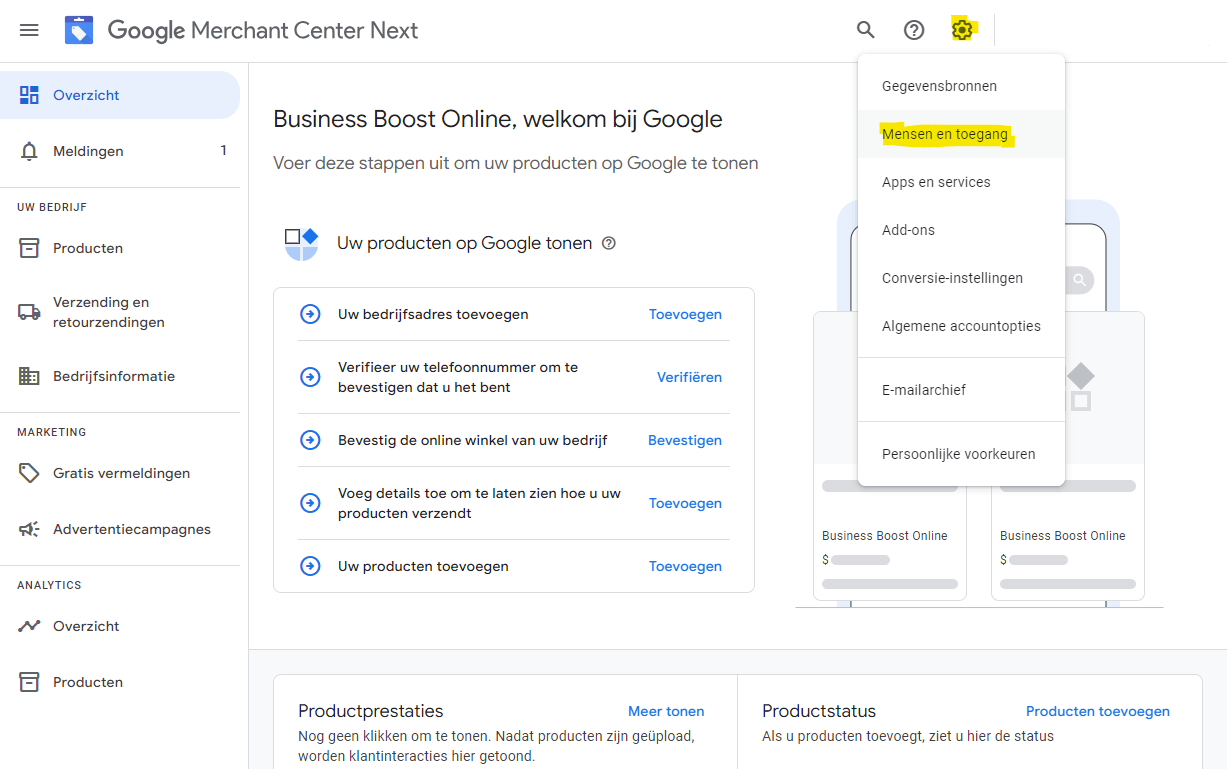Click the Bevestigen action for the online store
1227x769 pixels.
(684, 440)
